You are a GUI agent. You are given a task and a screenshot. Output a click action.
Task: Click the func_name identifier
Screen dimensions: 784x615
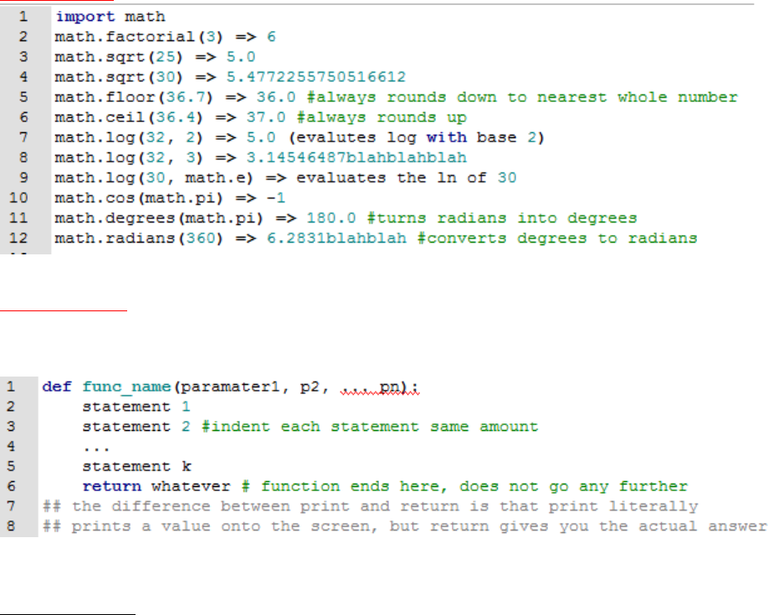click(x=126, y=386)
